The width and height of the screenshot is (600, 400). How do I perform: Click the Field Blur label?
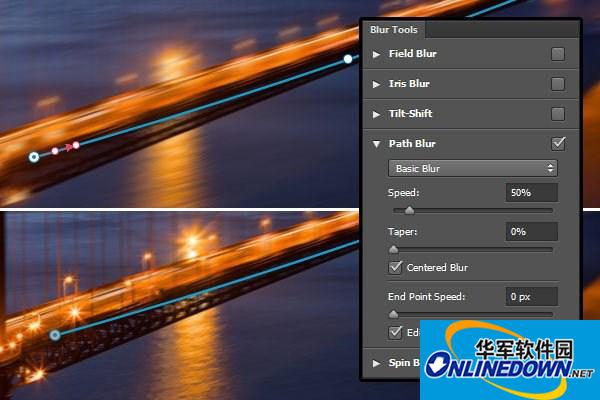(x=412, y=54)
